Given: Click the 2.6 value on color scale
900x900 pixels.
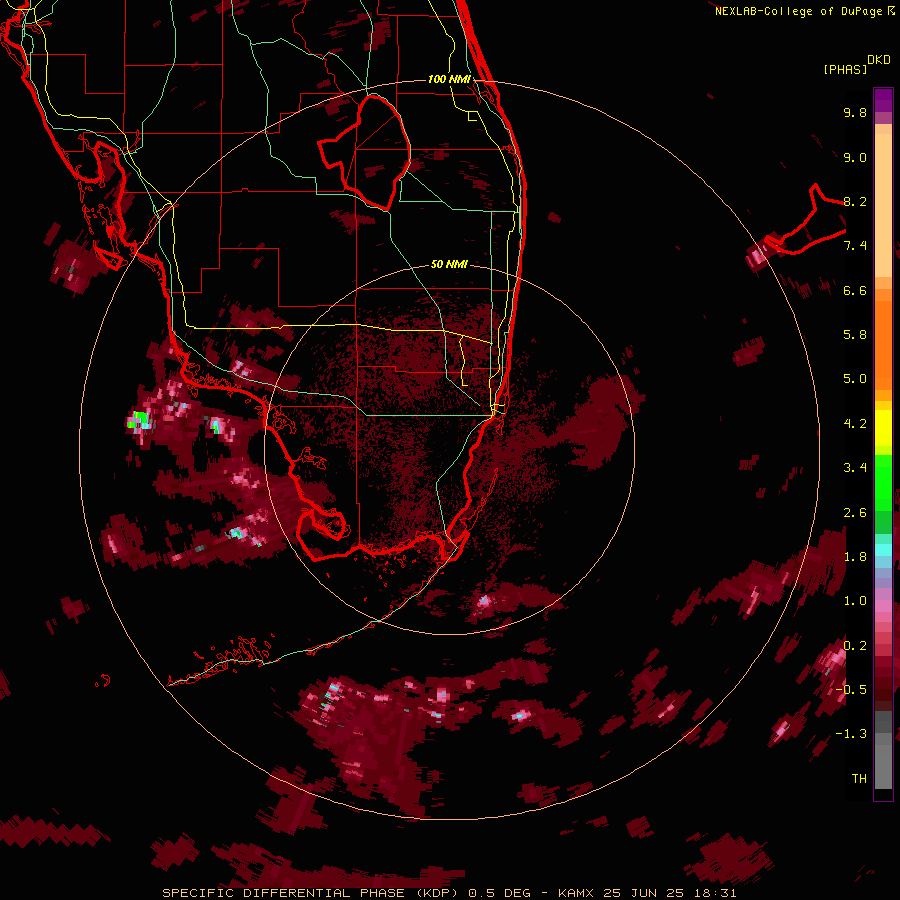Looking at the screenshot, I should pos(855,513).
